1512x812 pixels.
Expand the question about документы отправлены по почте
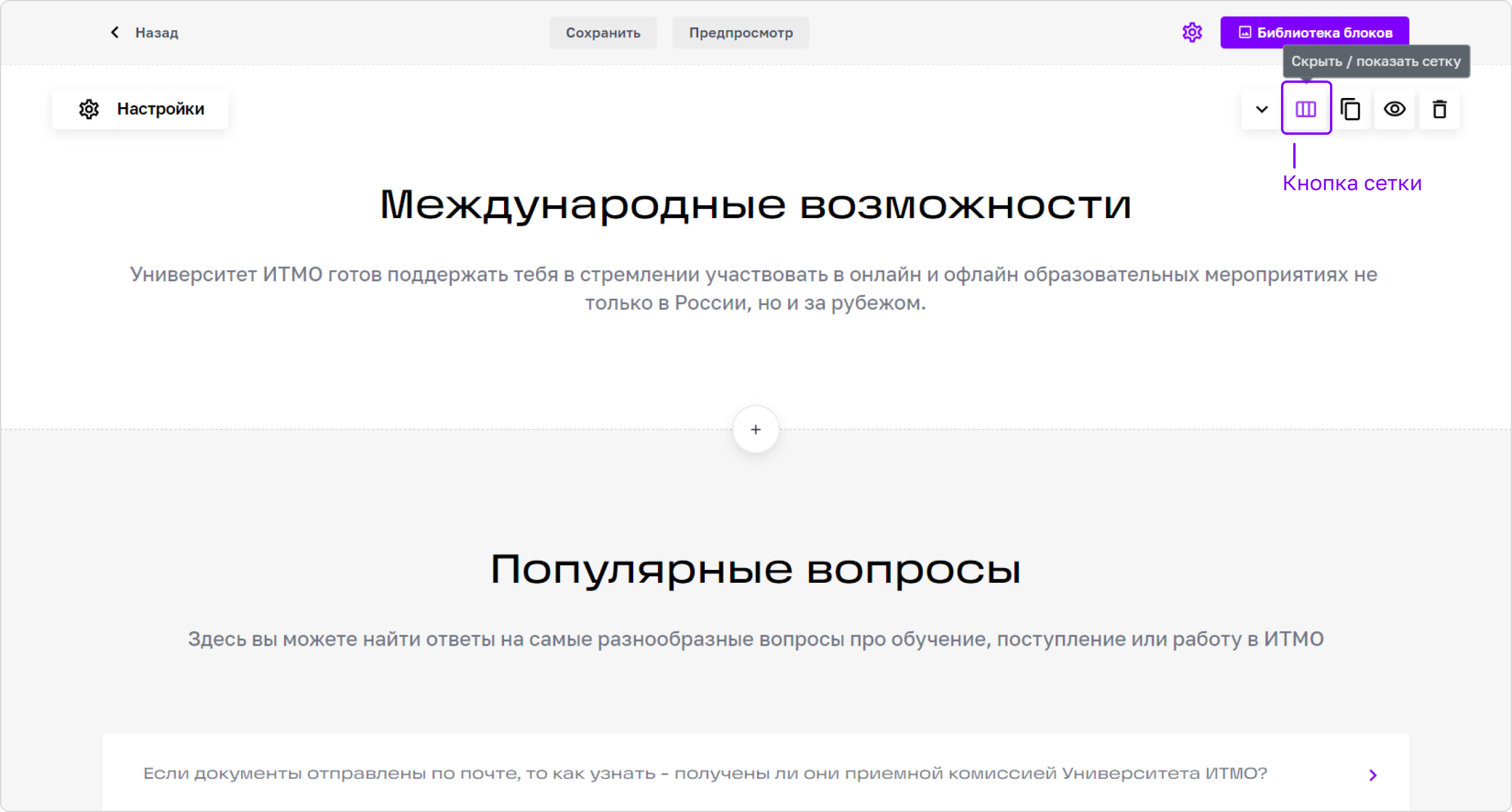pyautogui.click(x=756, y=773)
